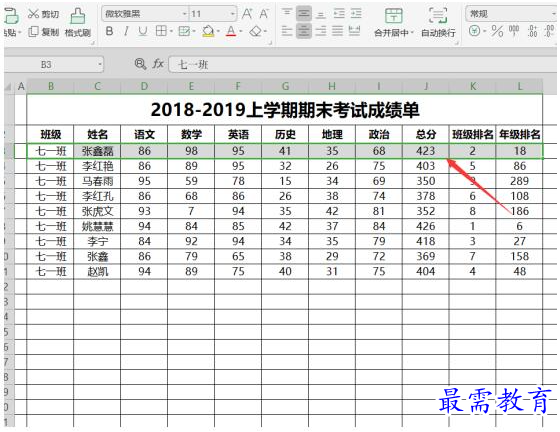Select column J header
This screenshot has width=560, height=432.
(425, 86)
